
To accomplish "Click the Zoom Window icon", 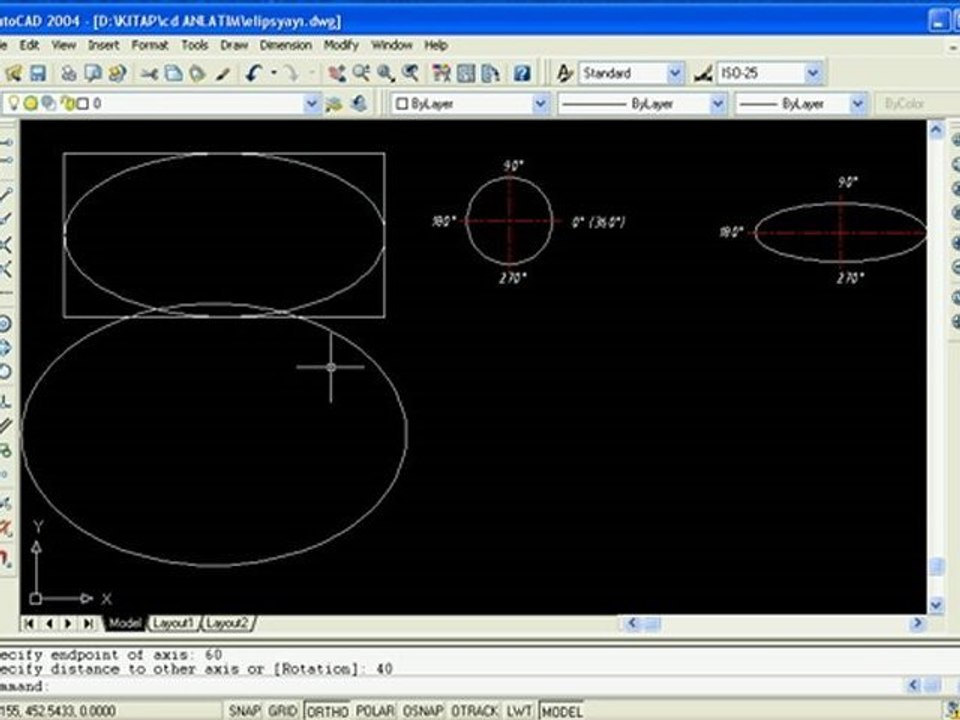I will [x=385, y=73].
